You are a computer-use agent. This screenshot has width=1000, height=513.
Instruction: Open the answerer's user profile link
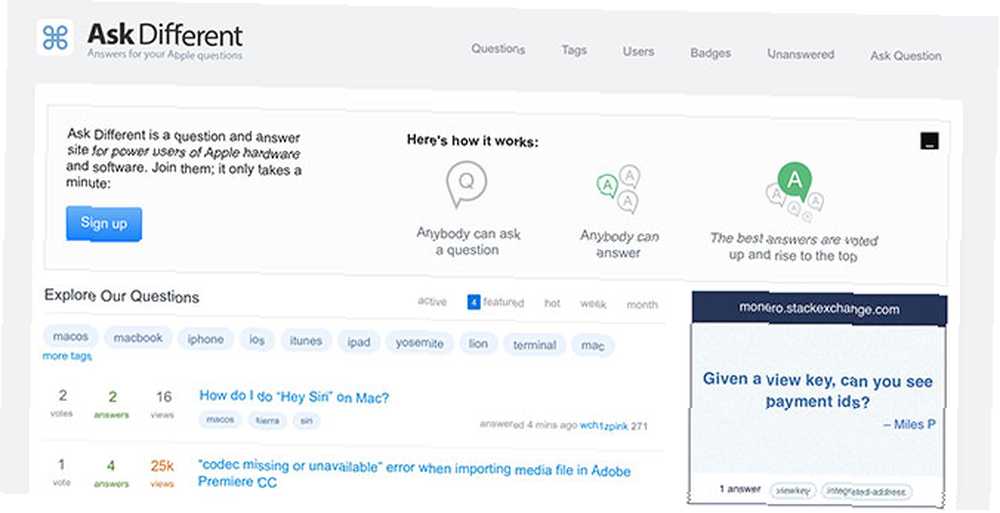click(x=603, y=426)
